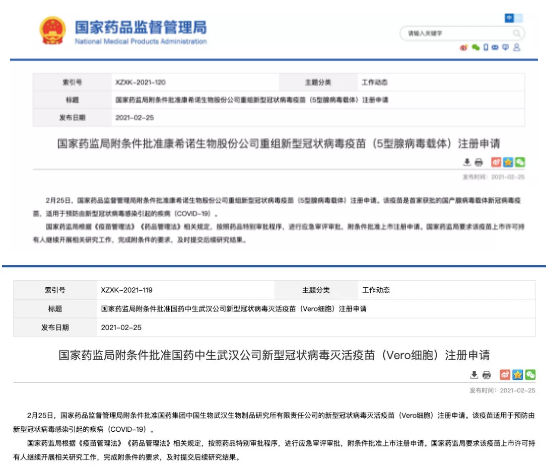Click 发布时间 stamp under 国药中生武汉 headline
The height and width of the screenshot is (472, 556).
click(502, 390)
